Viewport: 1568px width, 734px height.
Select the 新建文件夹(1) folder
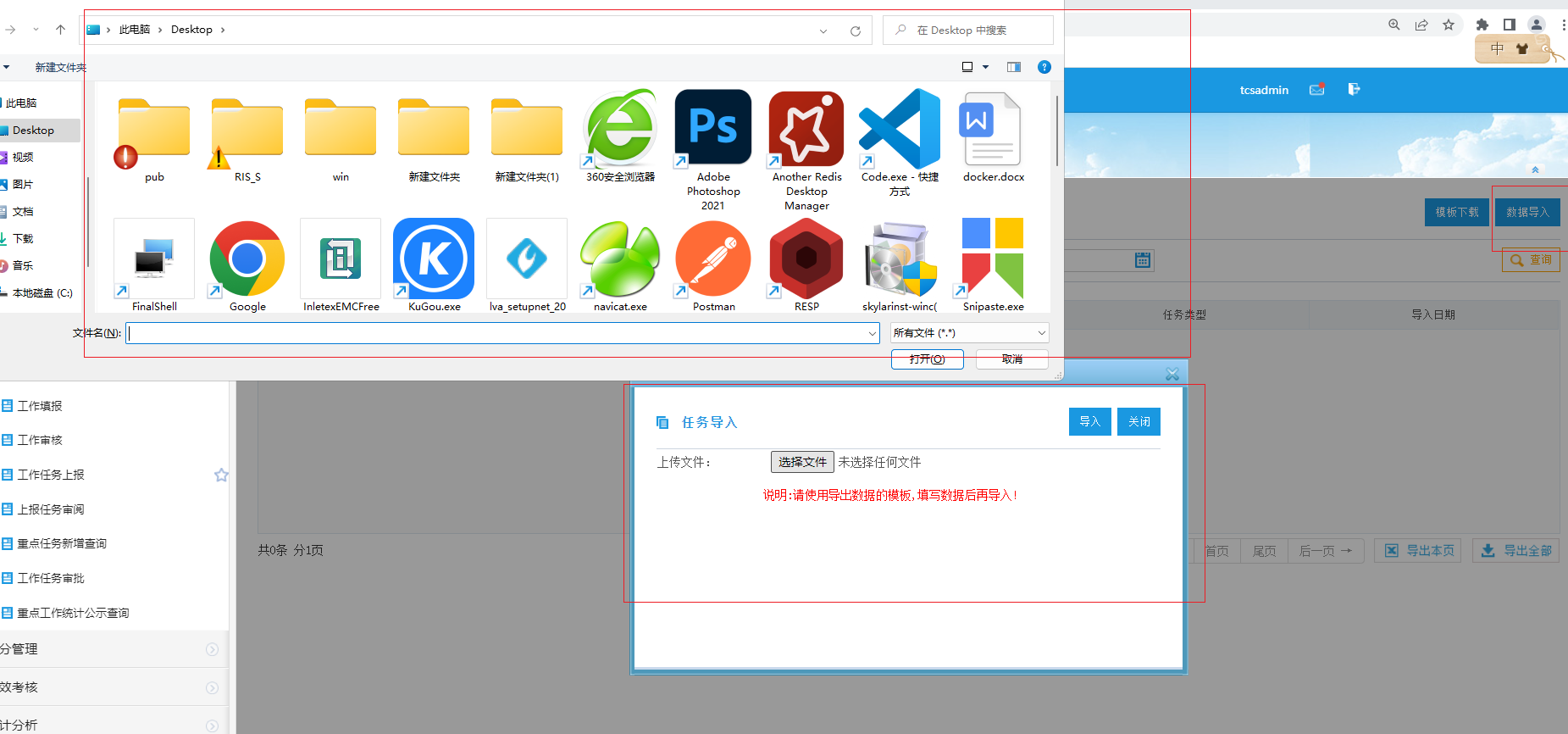tap(526, 140)
